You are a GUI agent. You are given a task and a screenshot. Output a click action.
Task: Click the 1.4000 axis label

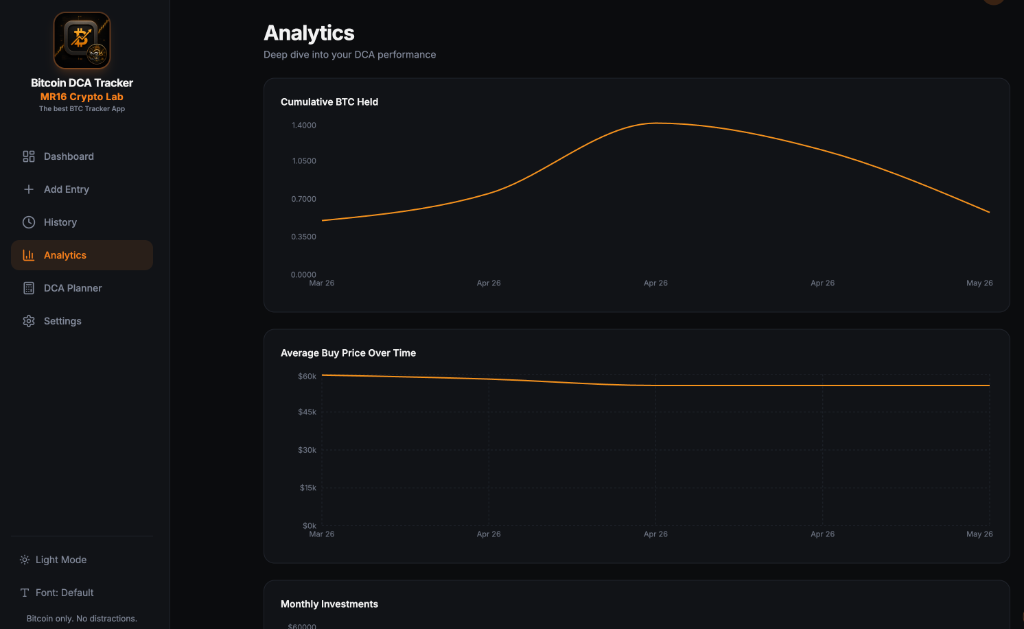tap(304, 125)
